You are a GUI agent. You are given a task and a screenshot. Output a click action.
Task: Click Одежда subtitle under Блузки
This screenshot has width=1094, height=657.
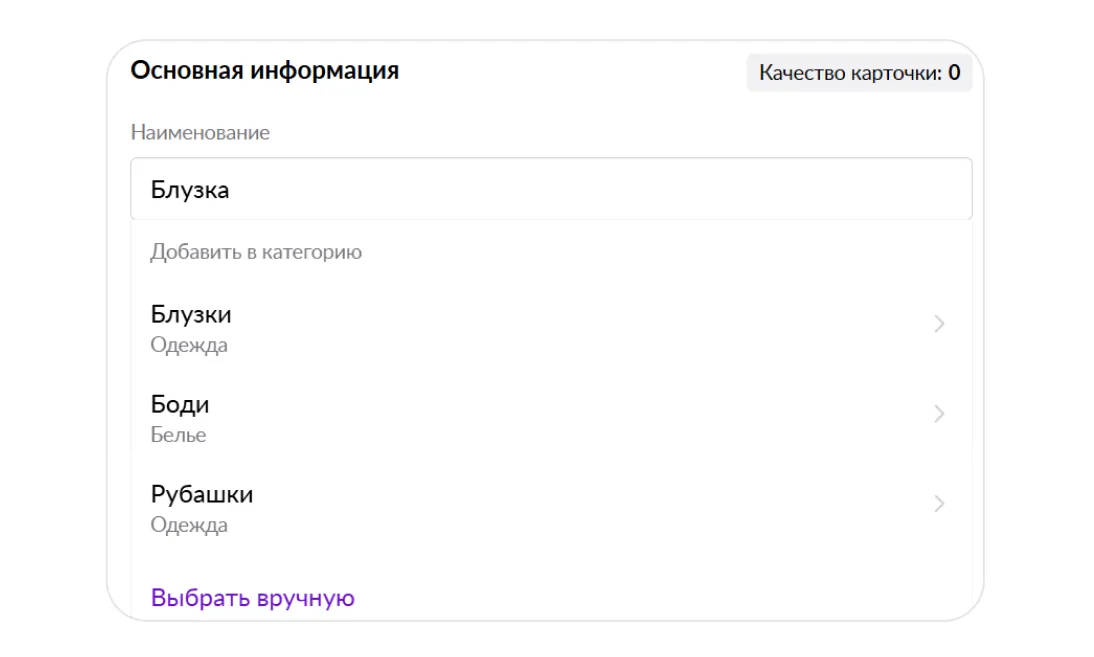(x=189, y=346)
